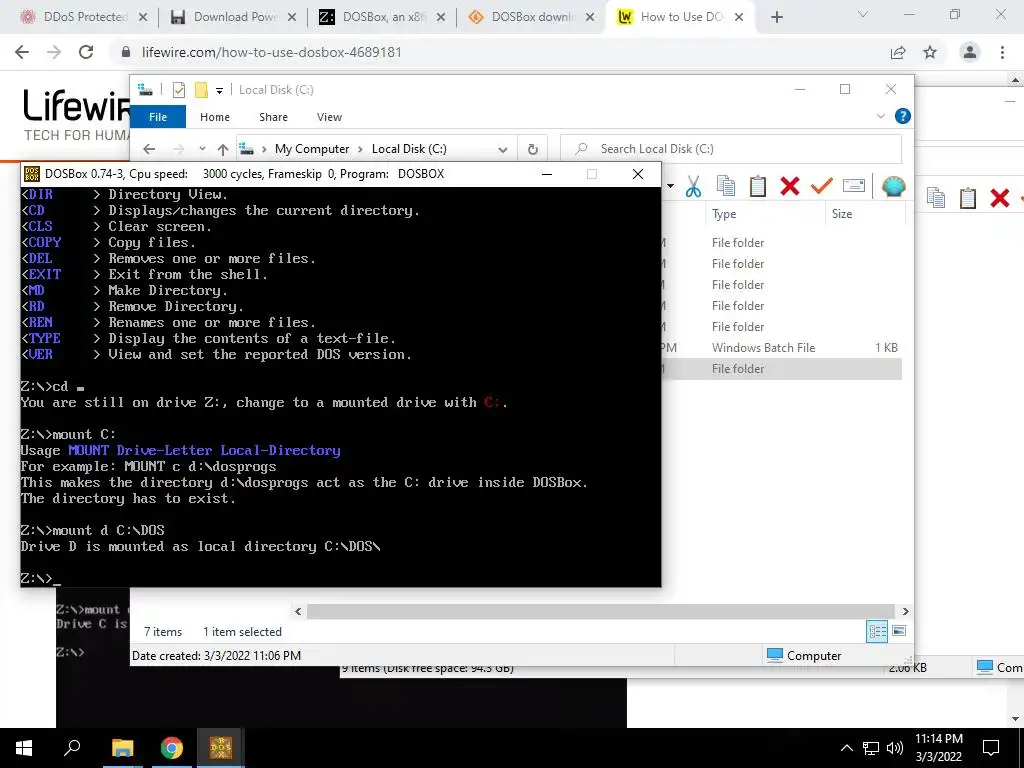This screenshot has height=768, width=1024.
Task: Click Local Disk (C:) breadcrumb segment
Action: 409,149
